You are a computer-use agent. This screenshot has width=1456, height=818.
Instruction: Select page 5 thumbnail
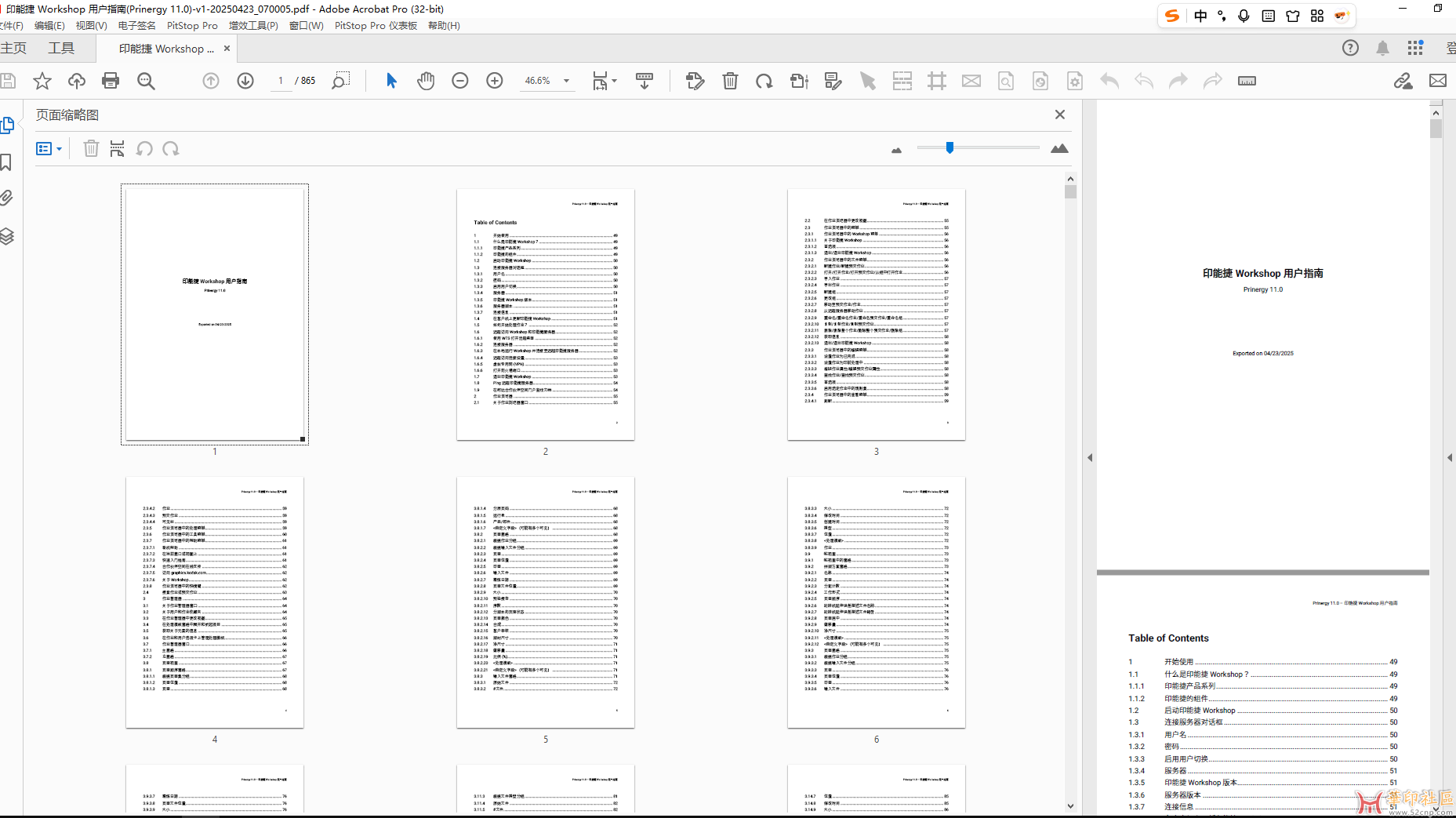point(546,602)
